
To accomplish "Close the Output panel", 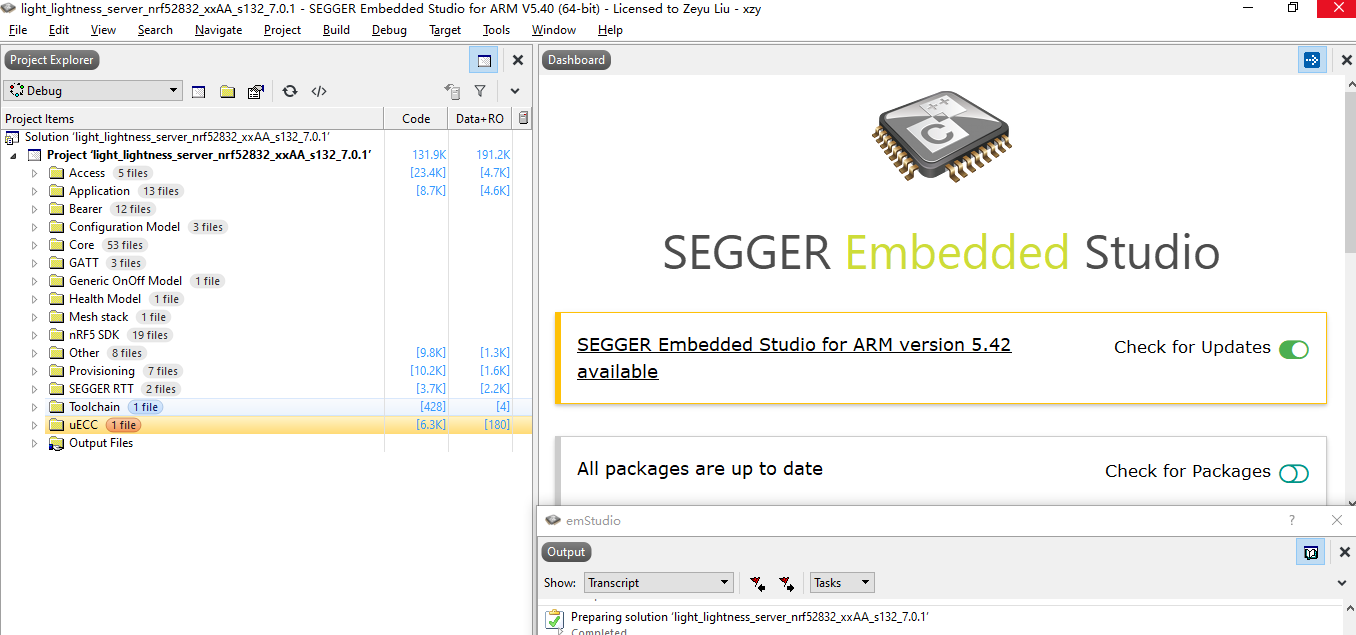I will pos(1345,552).
